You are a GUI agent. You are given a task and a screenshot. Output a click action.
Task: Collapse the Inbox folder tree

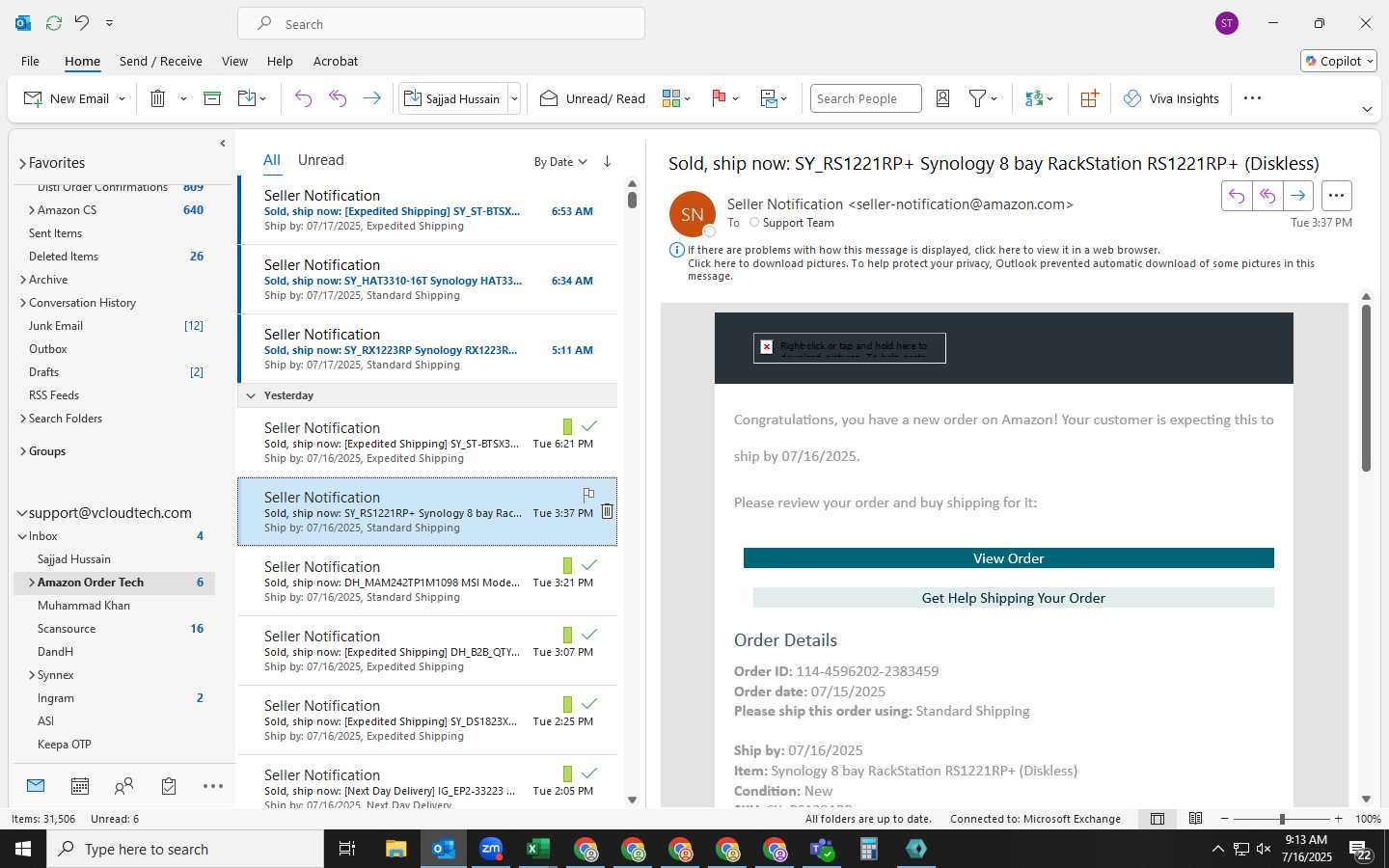[x=22, y=536]
